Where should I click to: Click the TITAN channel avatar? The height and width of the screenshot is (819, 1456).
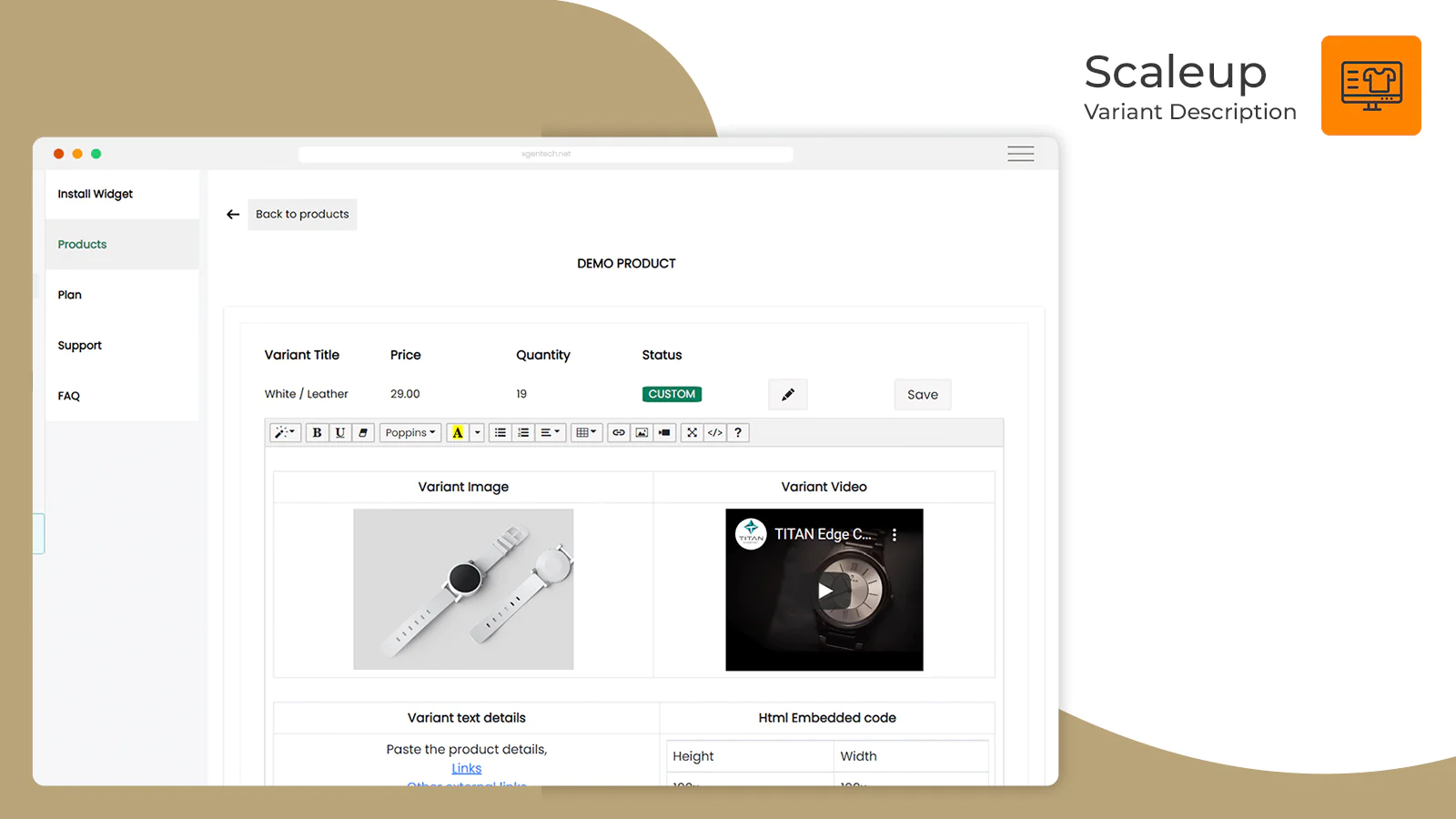tap(751, 534)
